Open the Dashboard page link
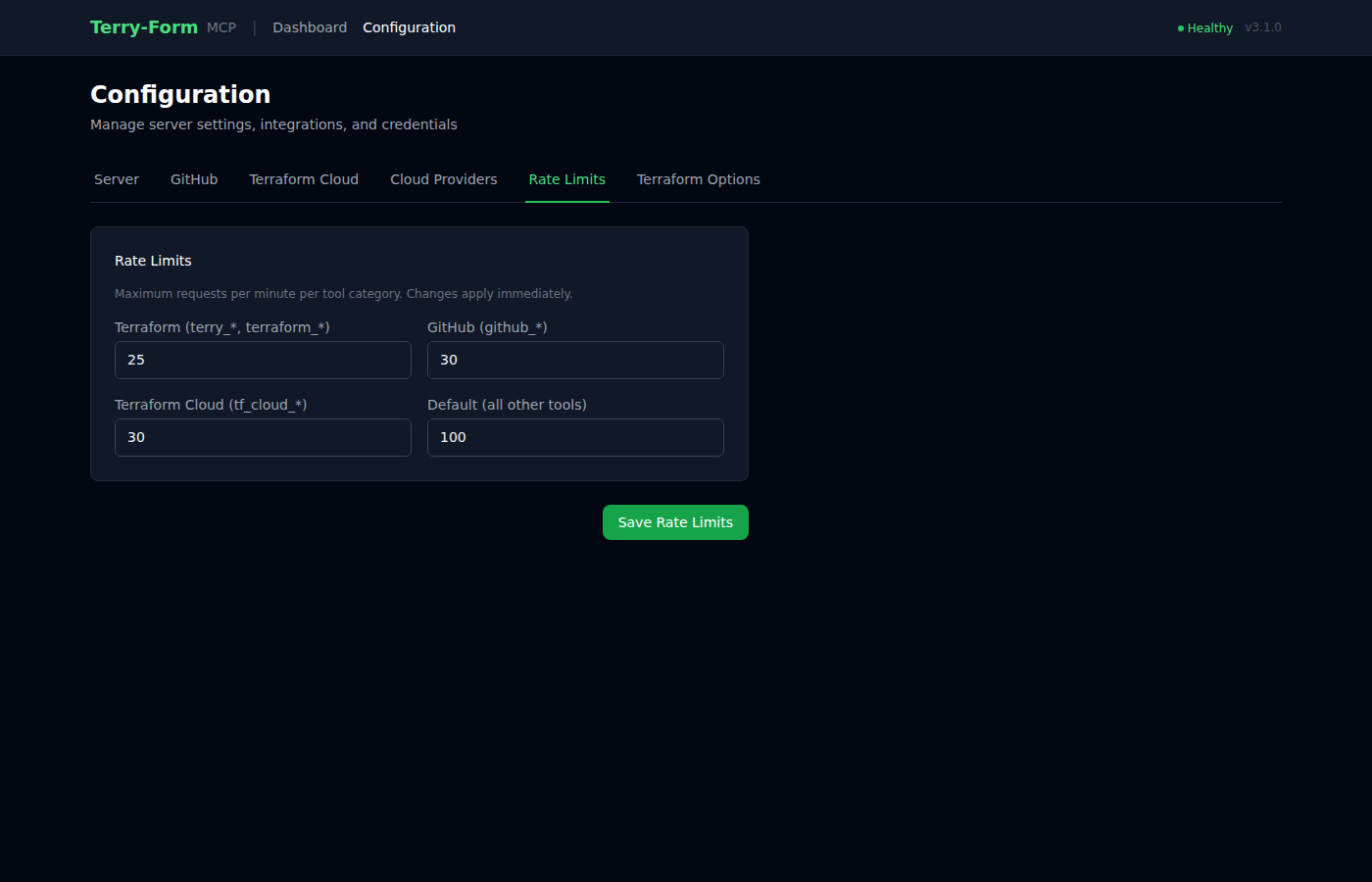Viewport: 1372px width, 882px height. pyautogui.click(x=310, y=27)
